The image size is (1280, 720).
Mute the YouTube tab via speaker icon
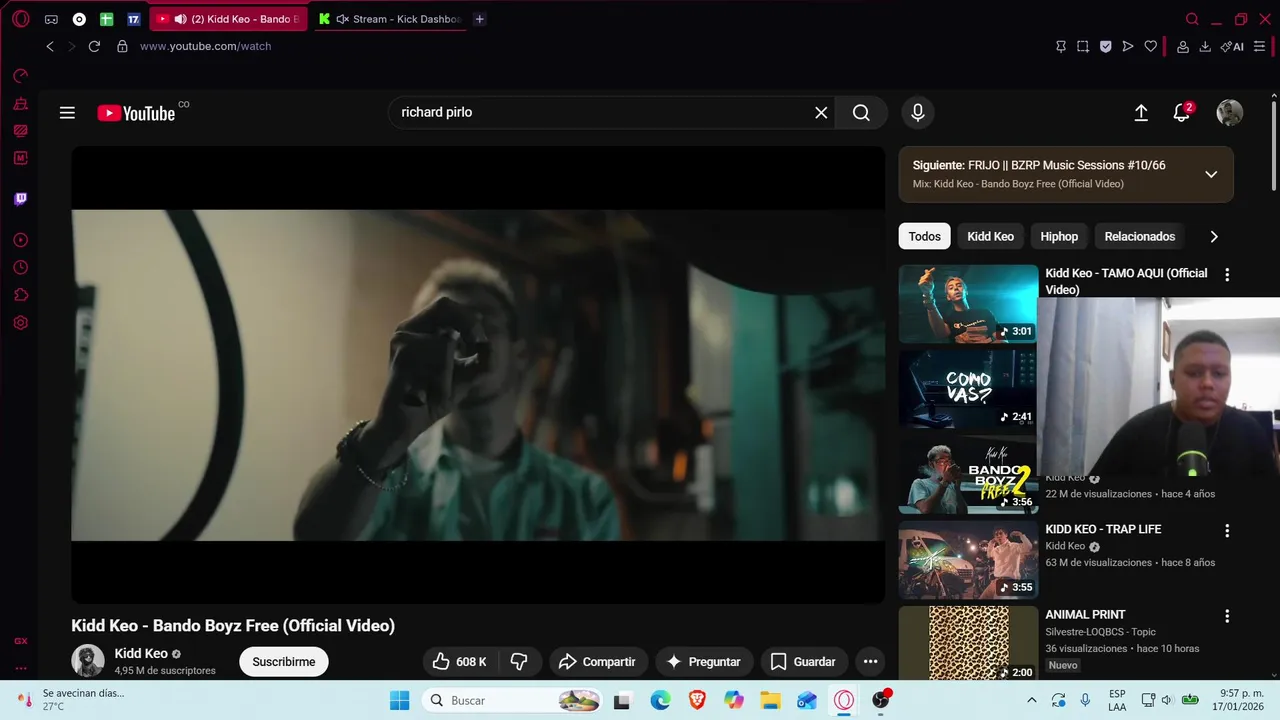(180, 19)
